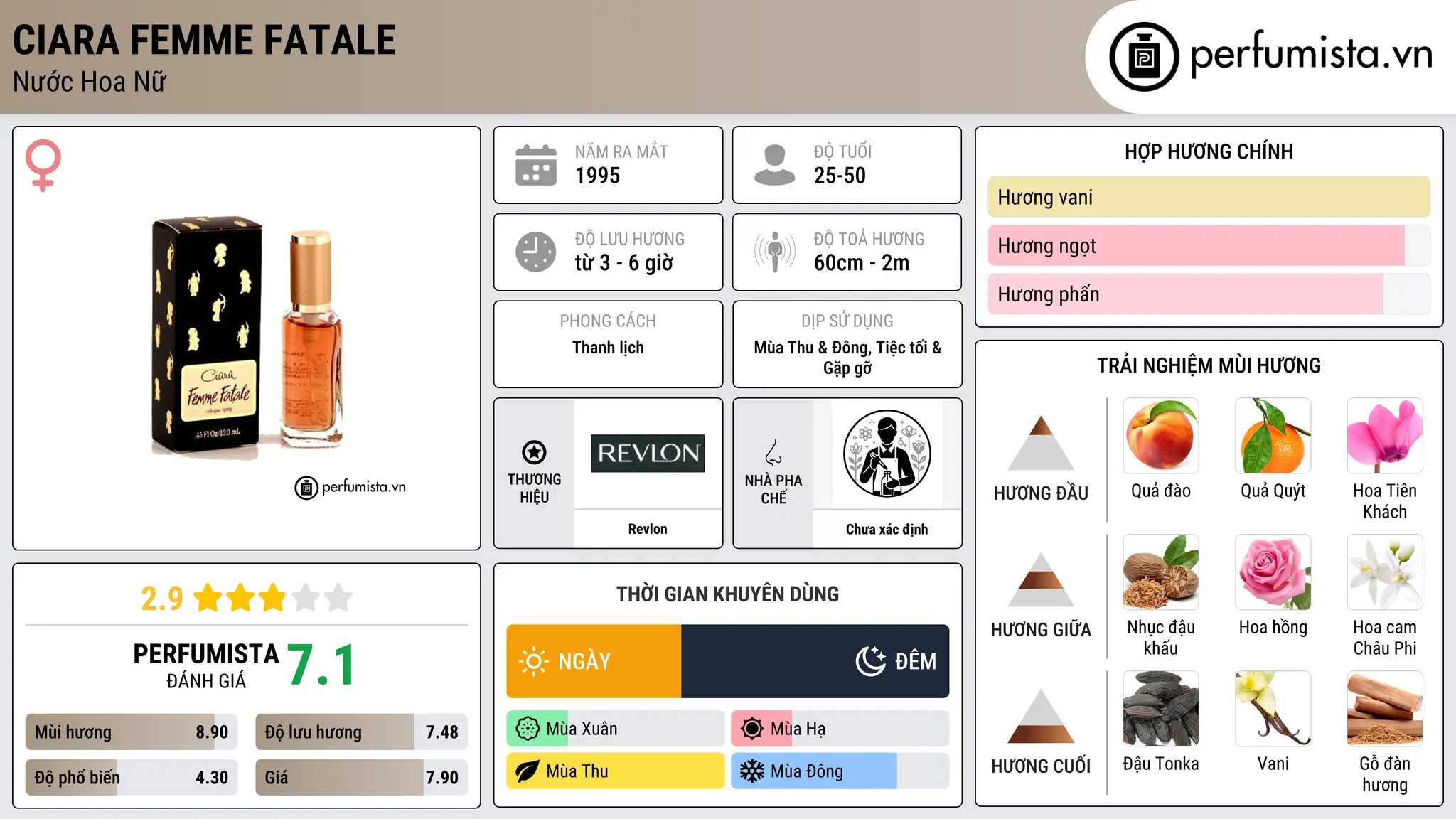1456x819 pixels.
Task: Click the Mùi hương 8.90 score bar
Action: coord(132,732)
